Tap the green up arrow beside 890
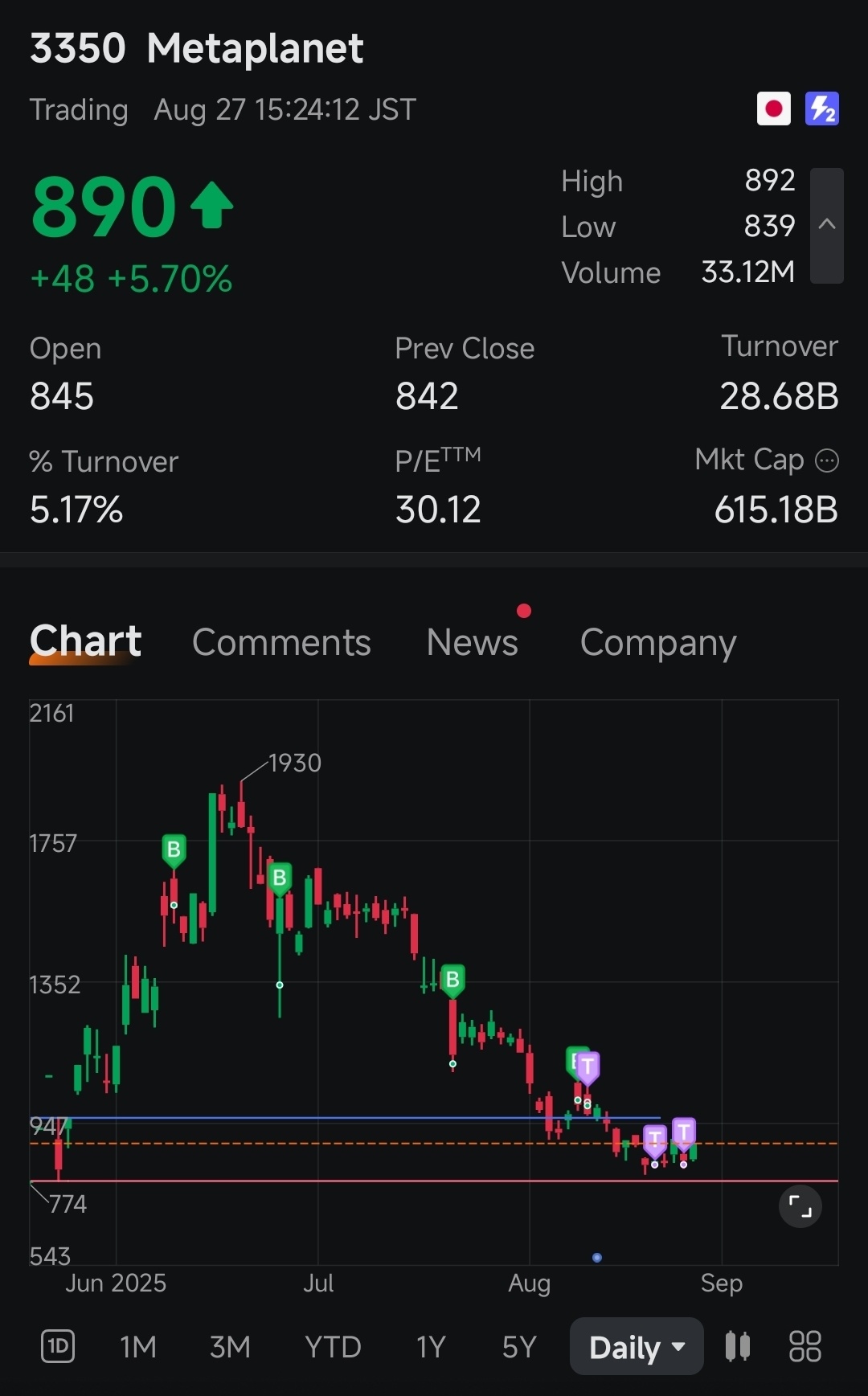Viewport: 868px width, 1396px height. click(212, 205)
